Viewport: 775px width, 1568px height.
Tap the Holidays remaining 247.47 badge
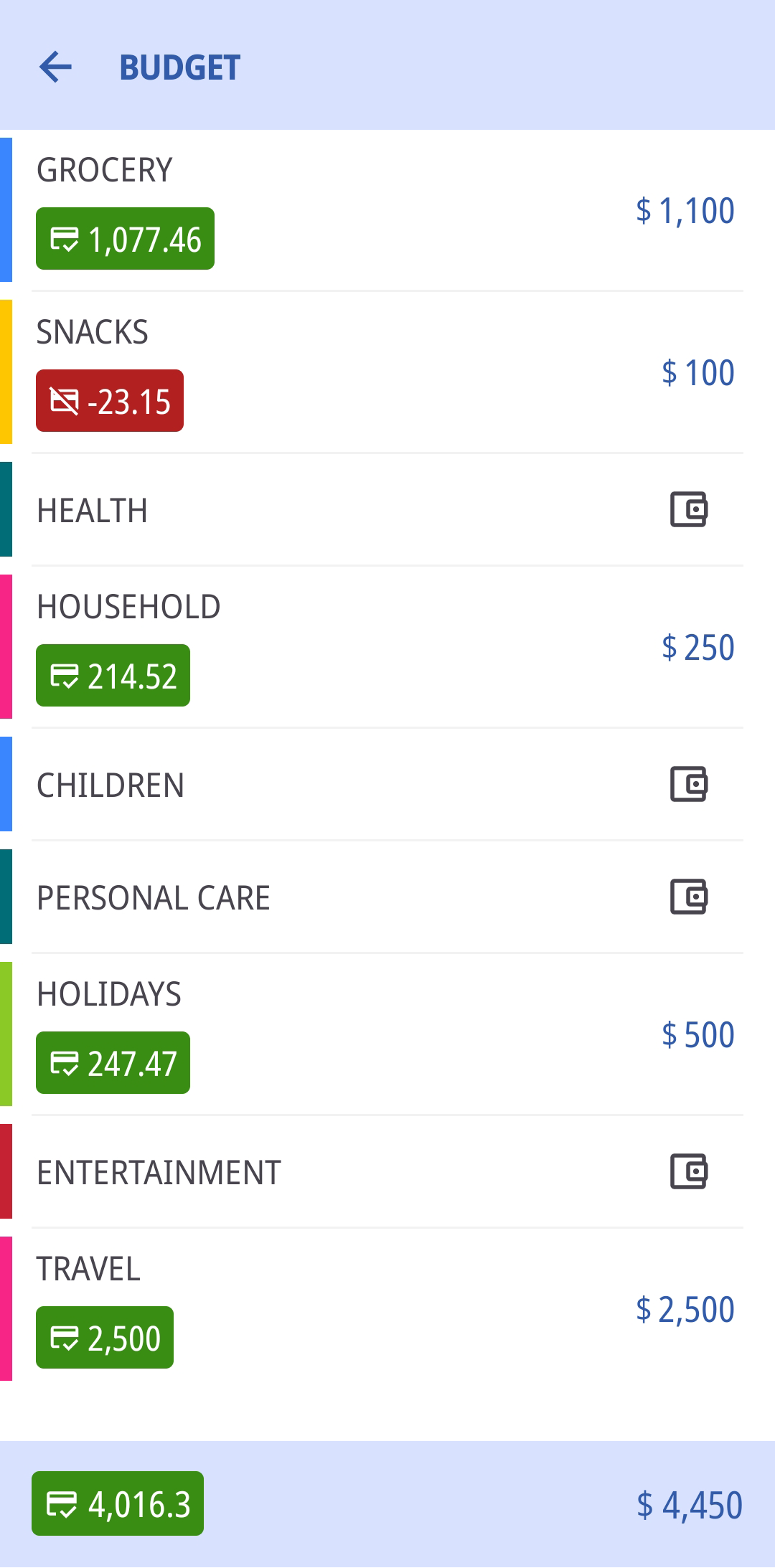[x=113, y=1063]
